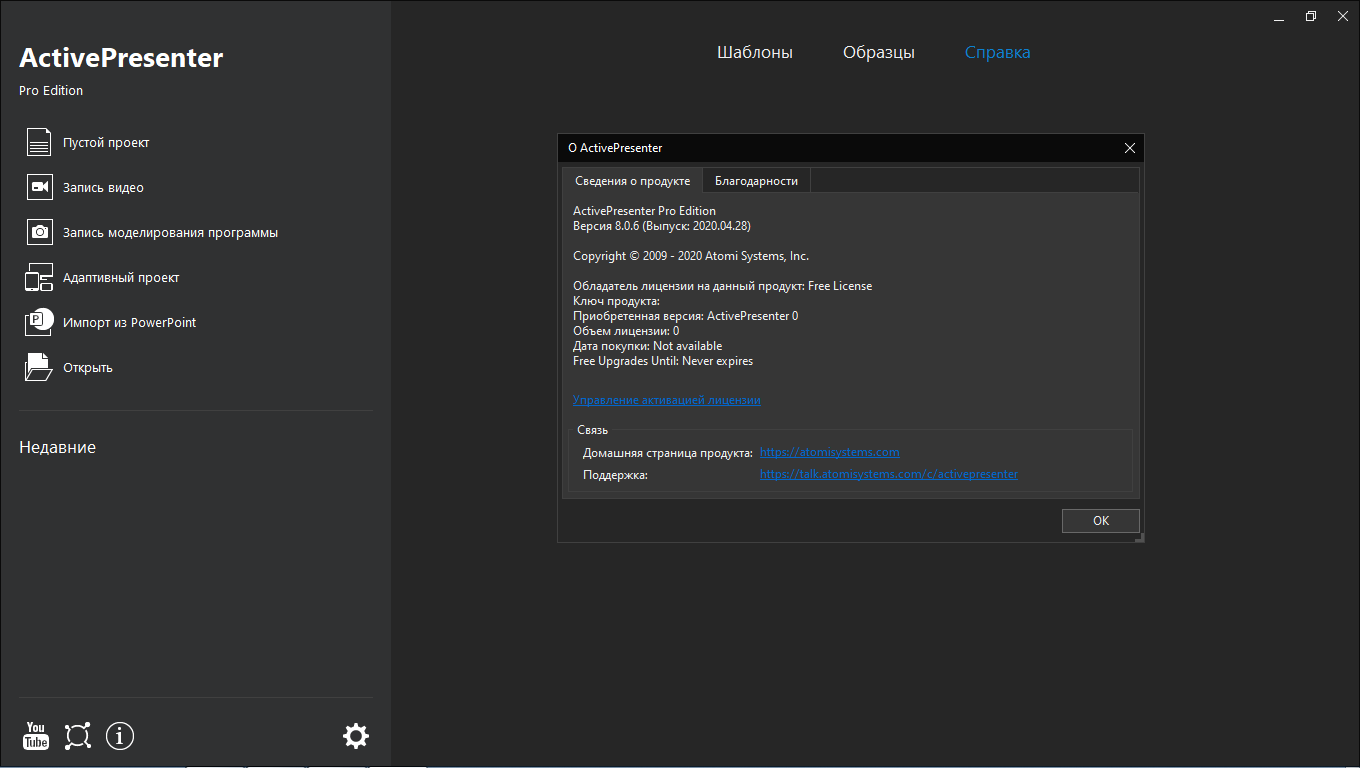Create 'Адаптивный проект'

click(121, 278)
